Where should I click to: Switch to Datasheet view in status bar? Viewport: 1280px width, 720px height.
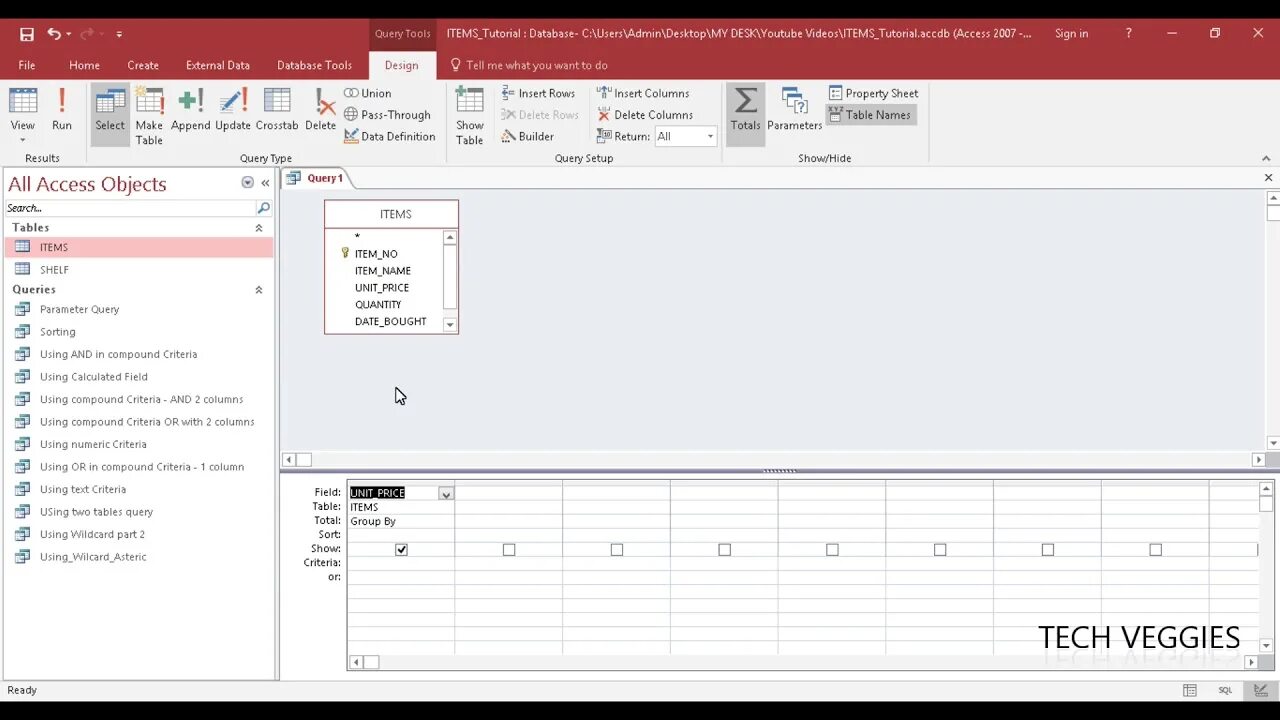(1190, 690)
